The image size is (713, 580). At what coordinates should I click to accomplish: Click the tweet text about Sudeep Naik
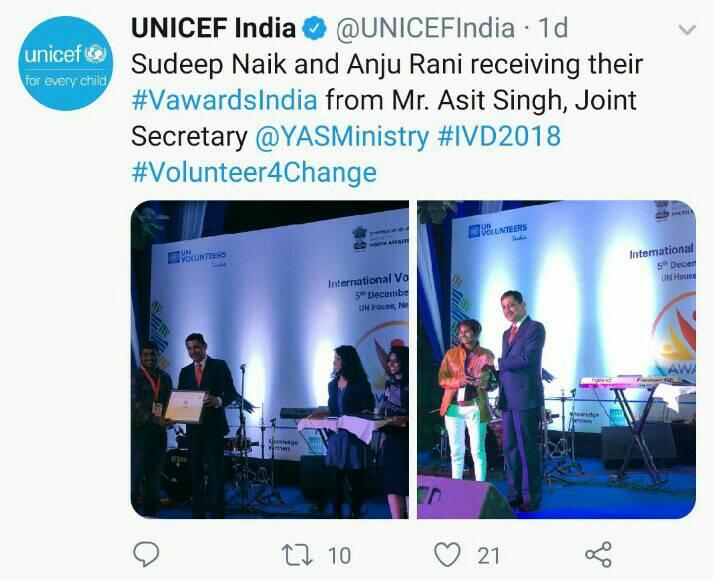387,119
